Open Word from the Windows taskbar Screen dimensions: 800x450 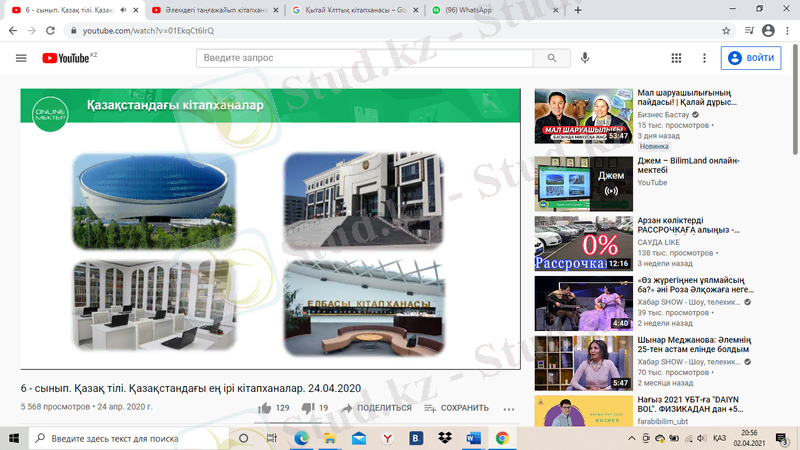473,438
